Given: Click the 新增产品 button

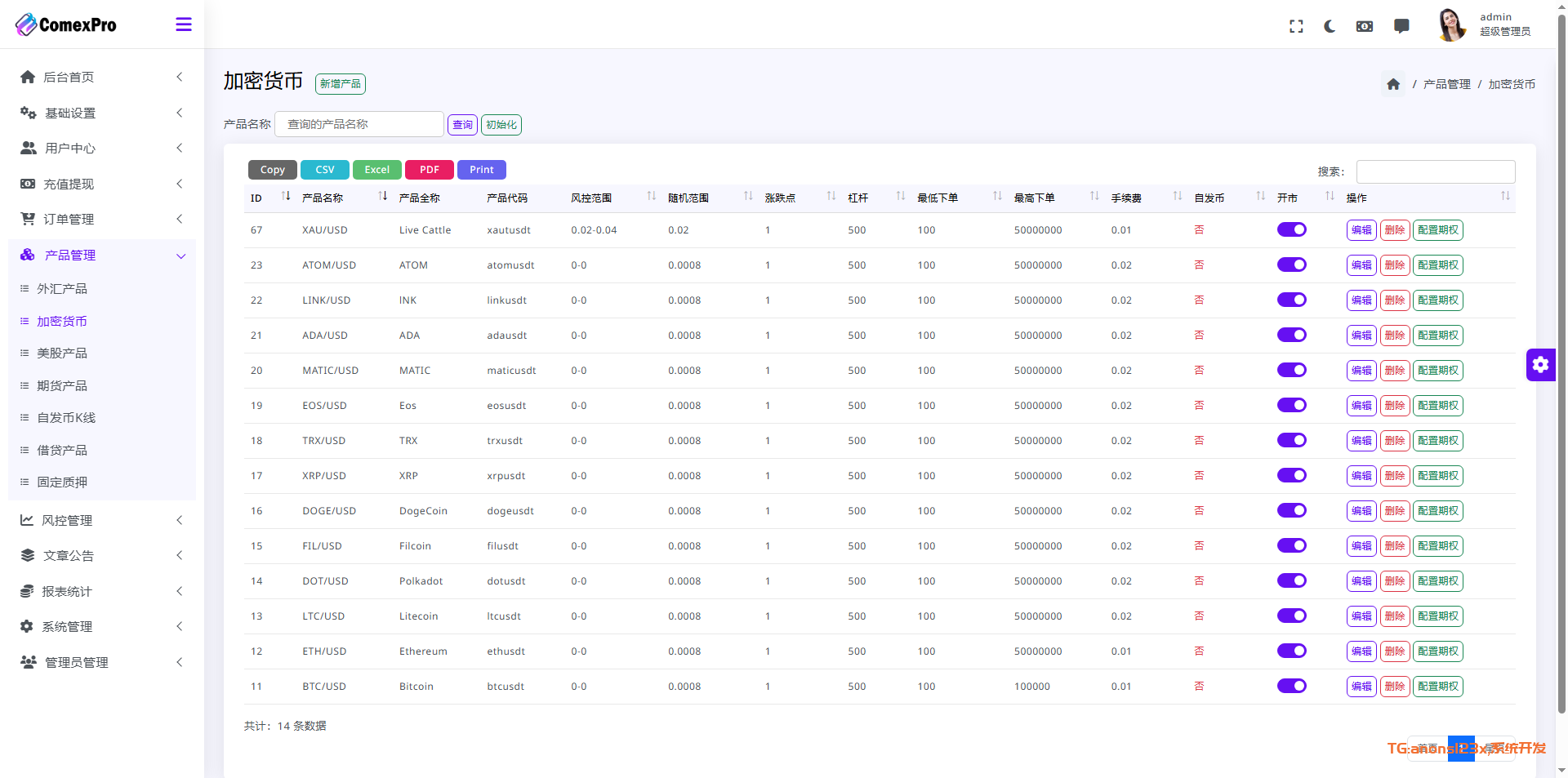Looking at the screenshot, I should point(340,84).
